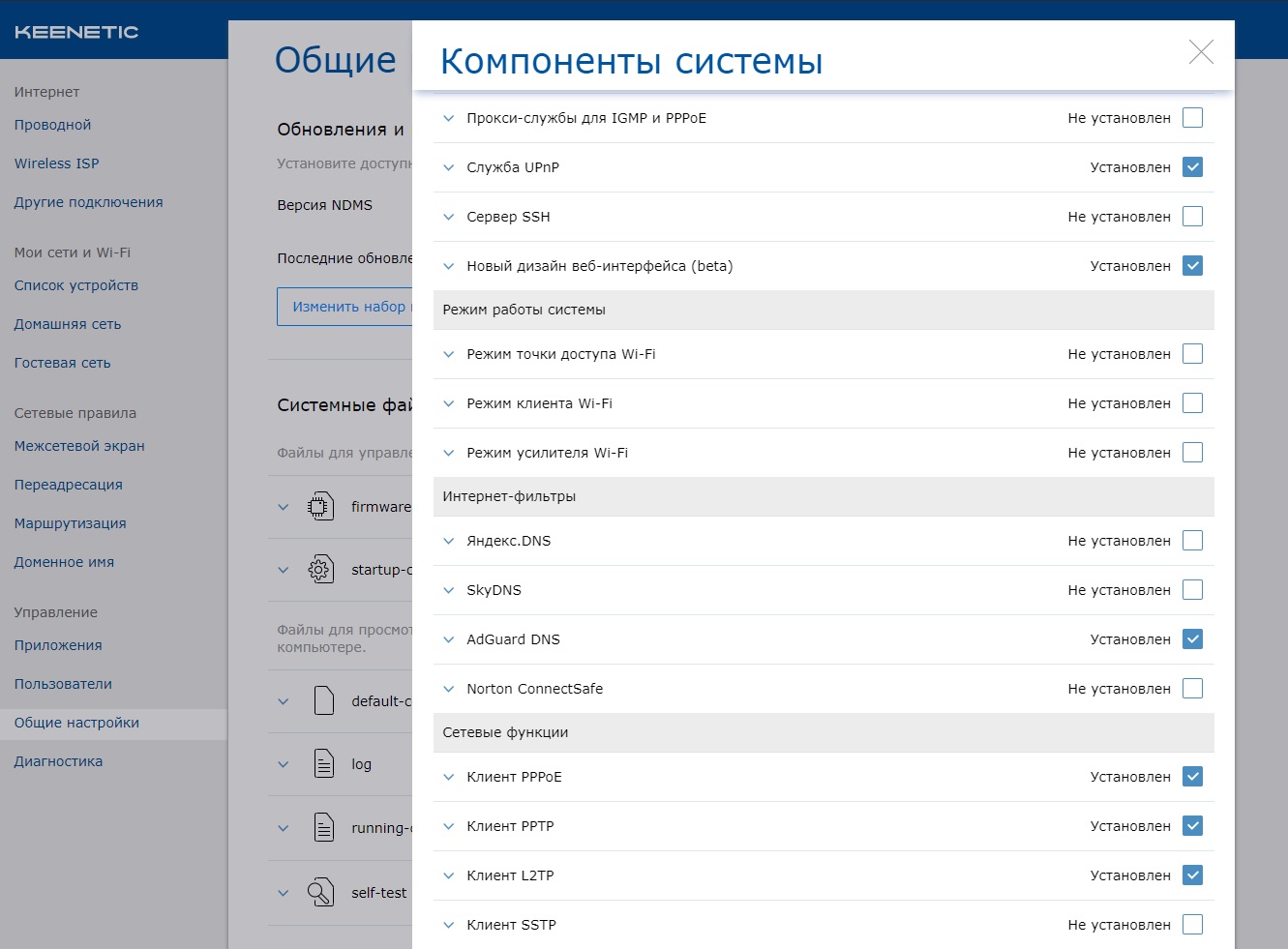Expand the Служба UPnP description

(x=448, y=167)
